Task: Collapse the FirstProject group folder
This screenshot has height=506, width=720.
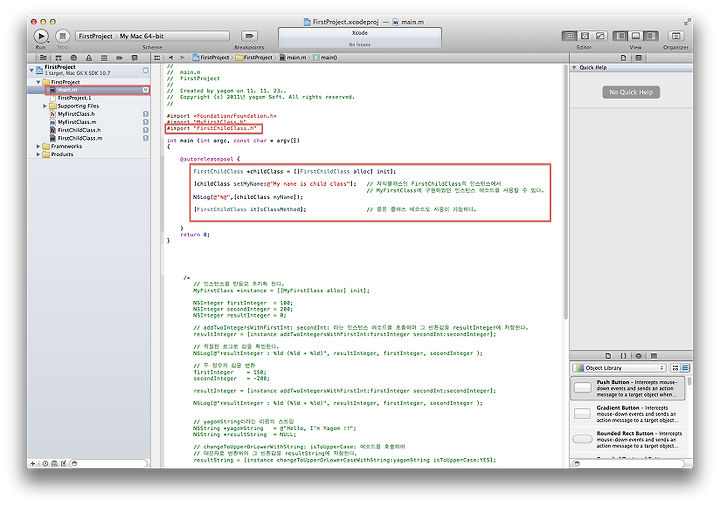Action: pos(39,82)
